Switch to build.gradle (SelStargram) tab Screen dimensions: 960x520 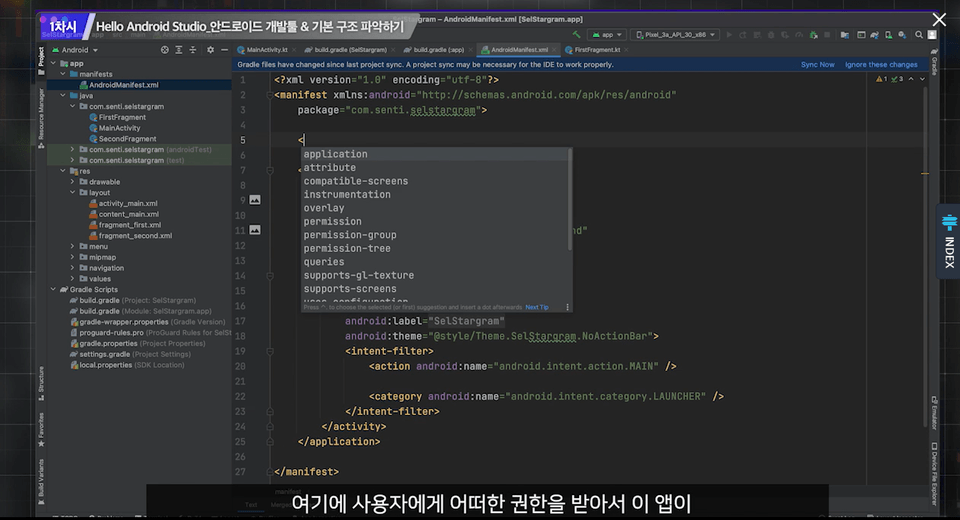(x=350, y=50)
